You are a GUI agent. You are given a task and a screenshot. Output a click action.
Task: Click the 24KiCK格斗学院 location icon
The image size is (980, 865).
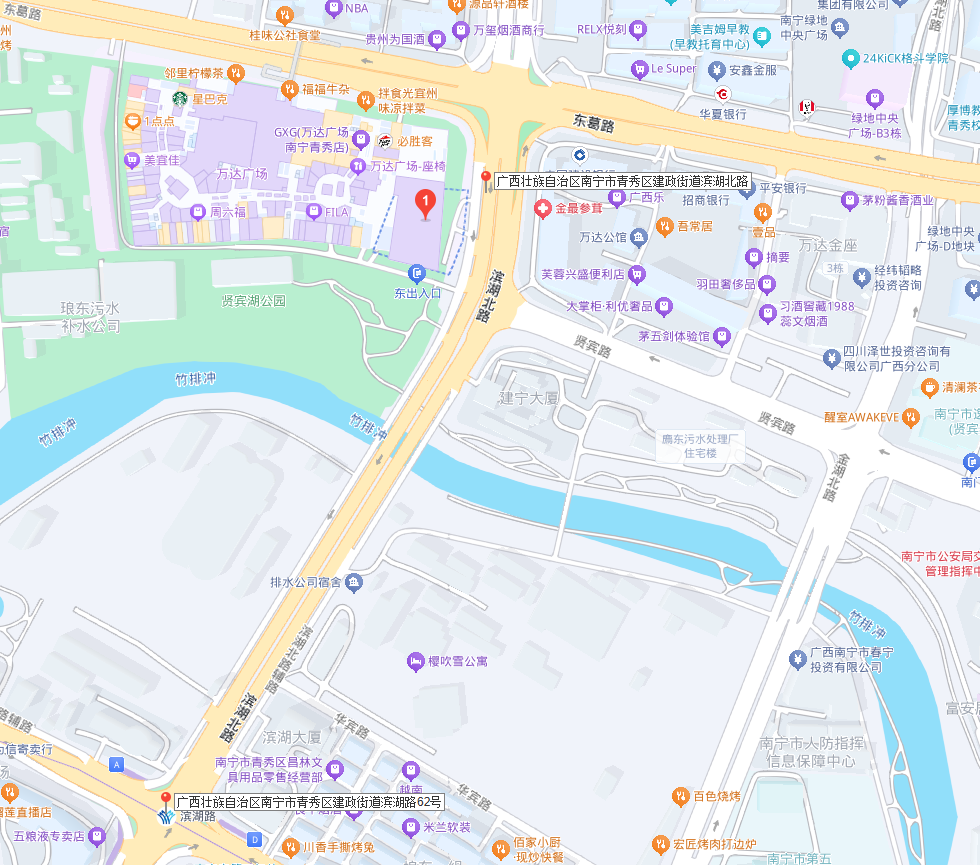click(x=851, y=59)
